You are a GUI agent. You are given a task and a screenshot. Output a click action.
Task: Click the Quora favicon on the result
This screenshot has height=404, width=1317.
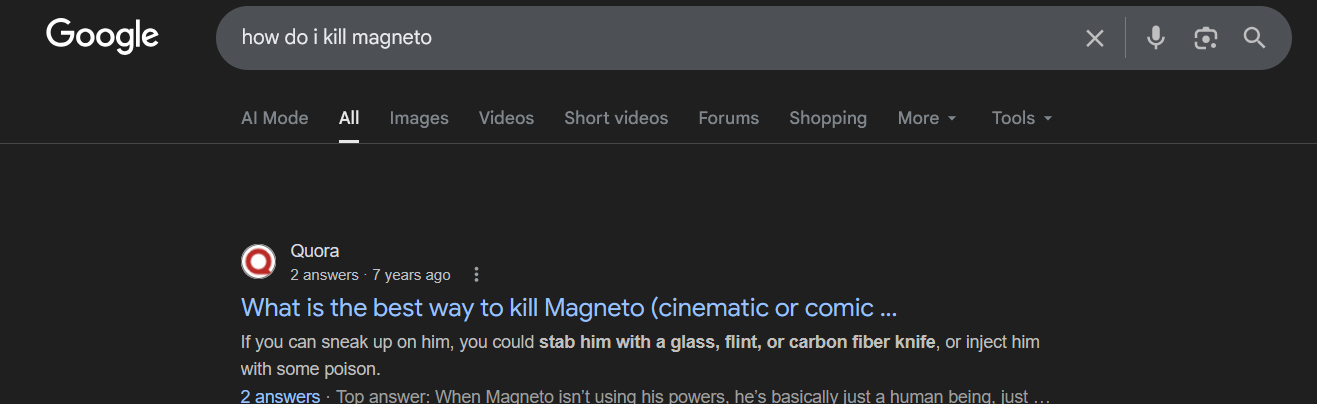point(258,262)
